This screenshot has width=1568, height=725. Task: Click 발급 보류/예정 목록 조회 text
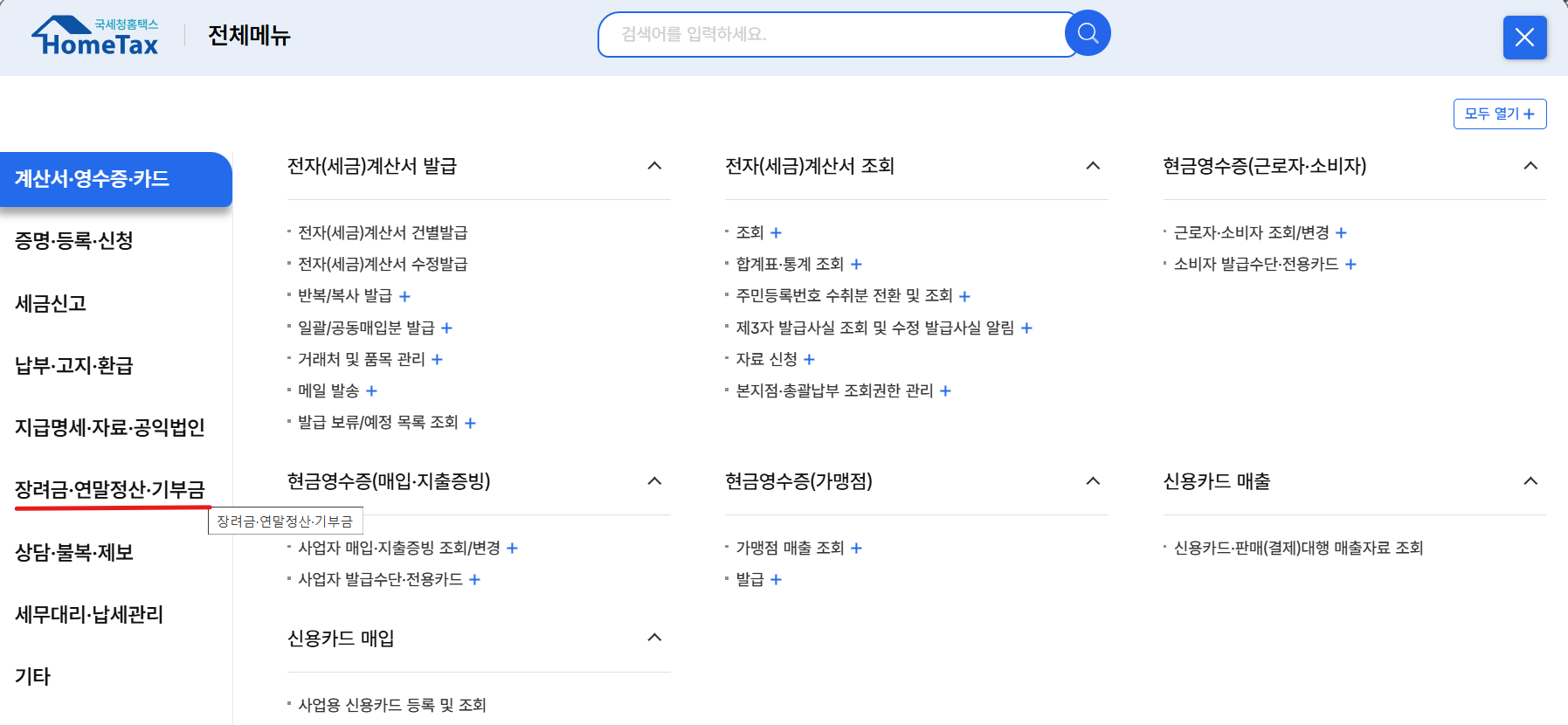coord(378,422)
